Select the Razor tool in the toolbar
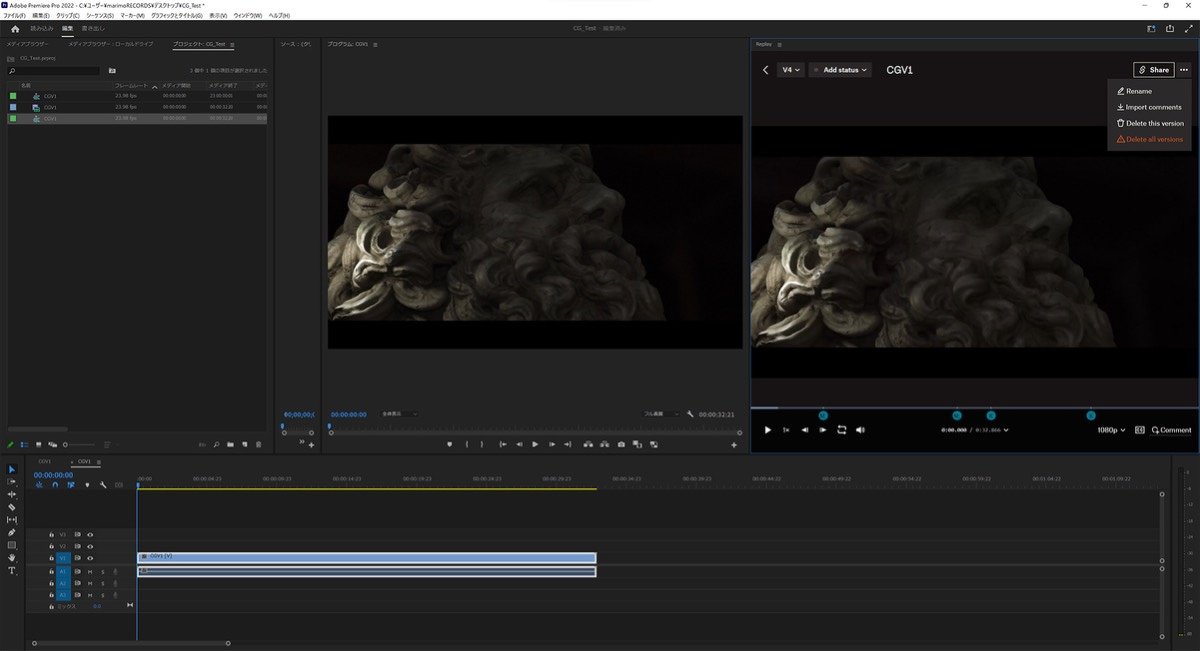This screenshot has height=651, width=1200. (12, 507)
